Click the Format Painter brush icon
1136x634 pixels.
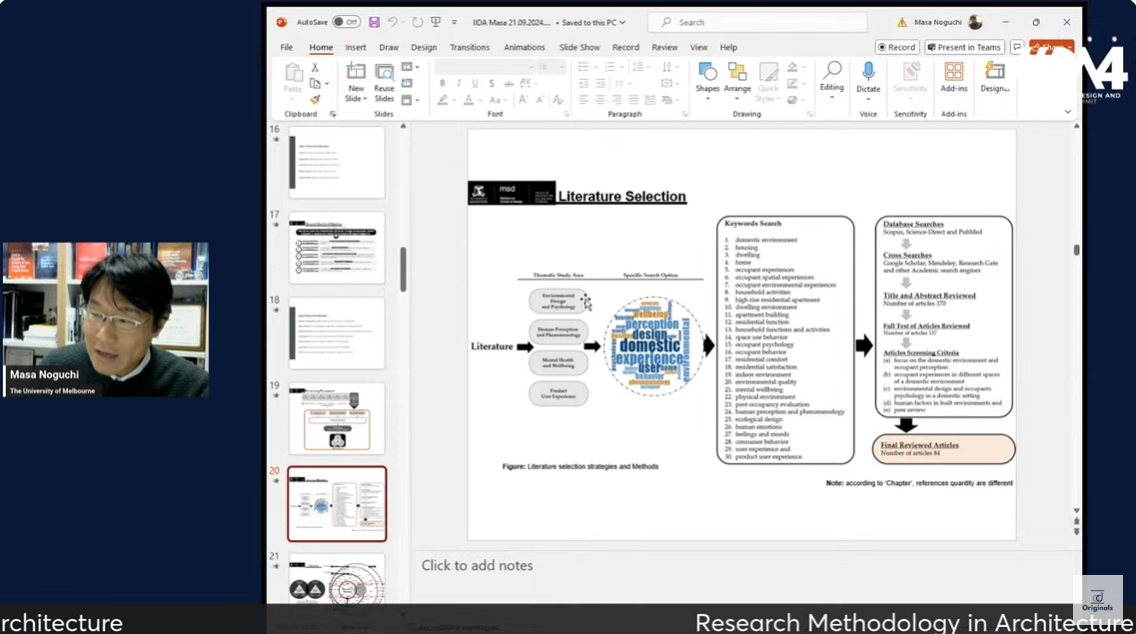tap(315, 99)
